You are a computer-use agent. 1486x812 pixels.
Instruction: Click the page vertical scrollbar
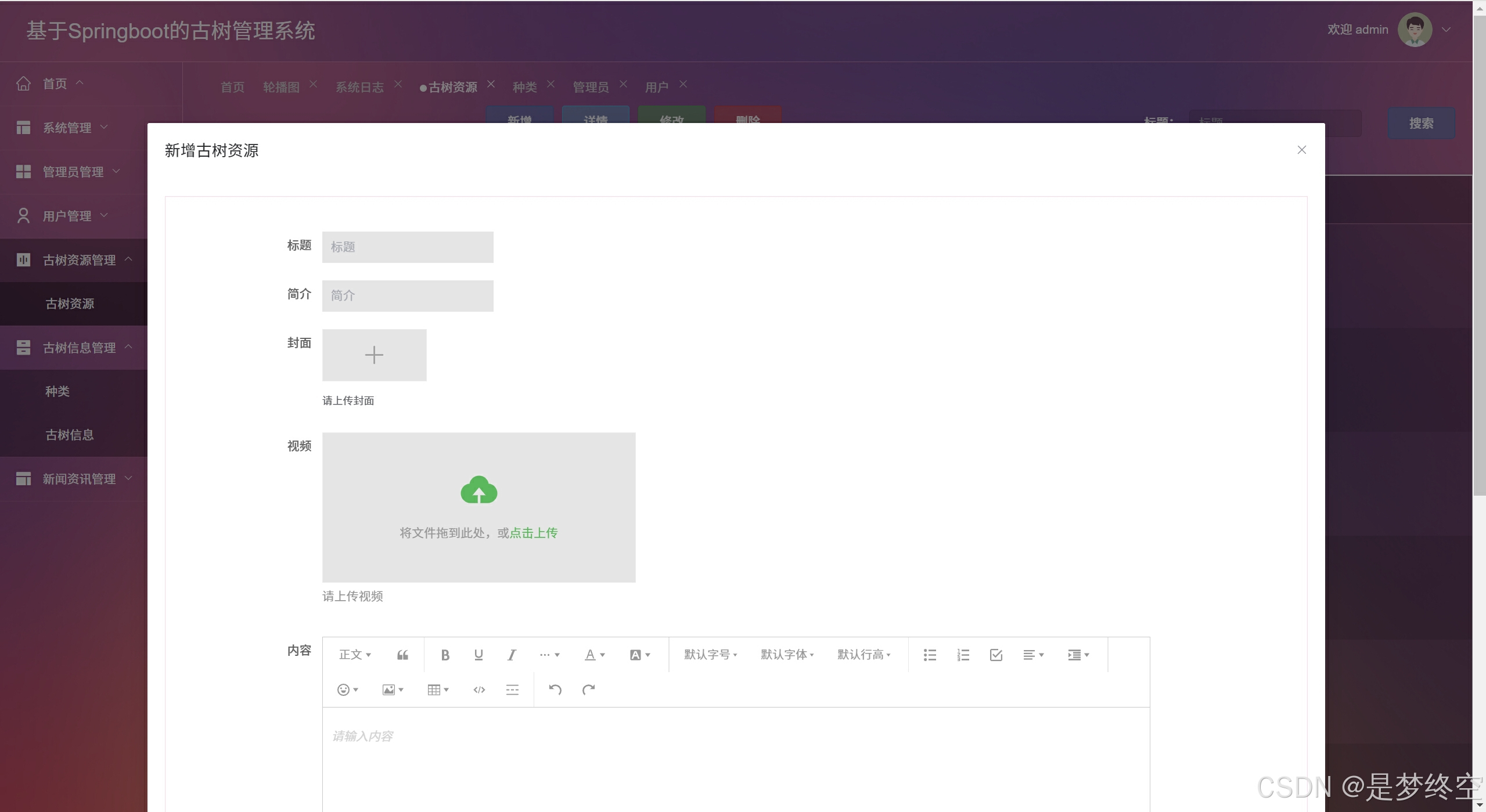(x=1479, y=255)
